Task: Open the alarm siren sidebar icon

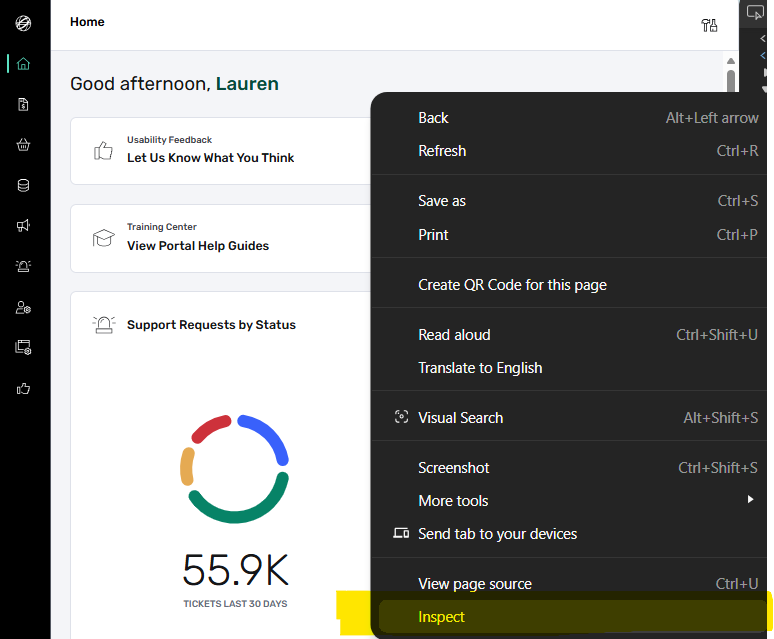Action: point(23,266)
